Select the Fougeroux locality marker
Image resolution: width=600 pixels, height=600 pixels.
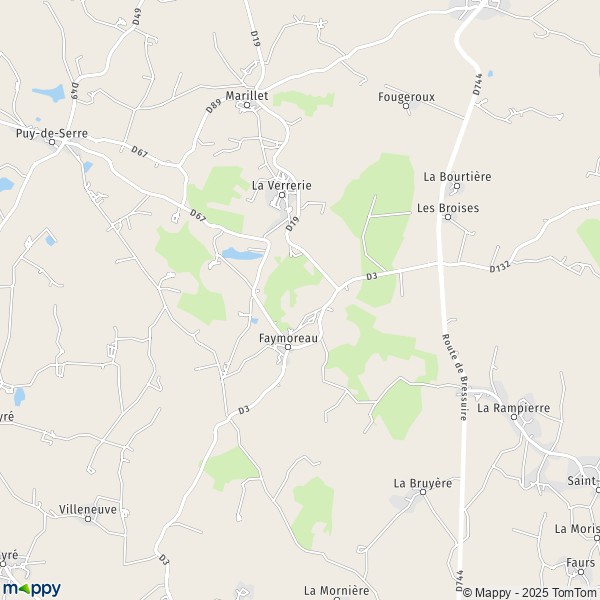(406, 106)
